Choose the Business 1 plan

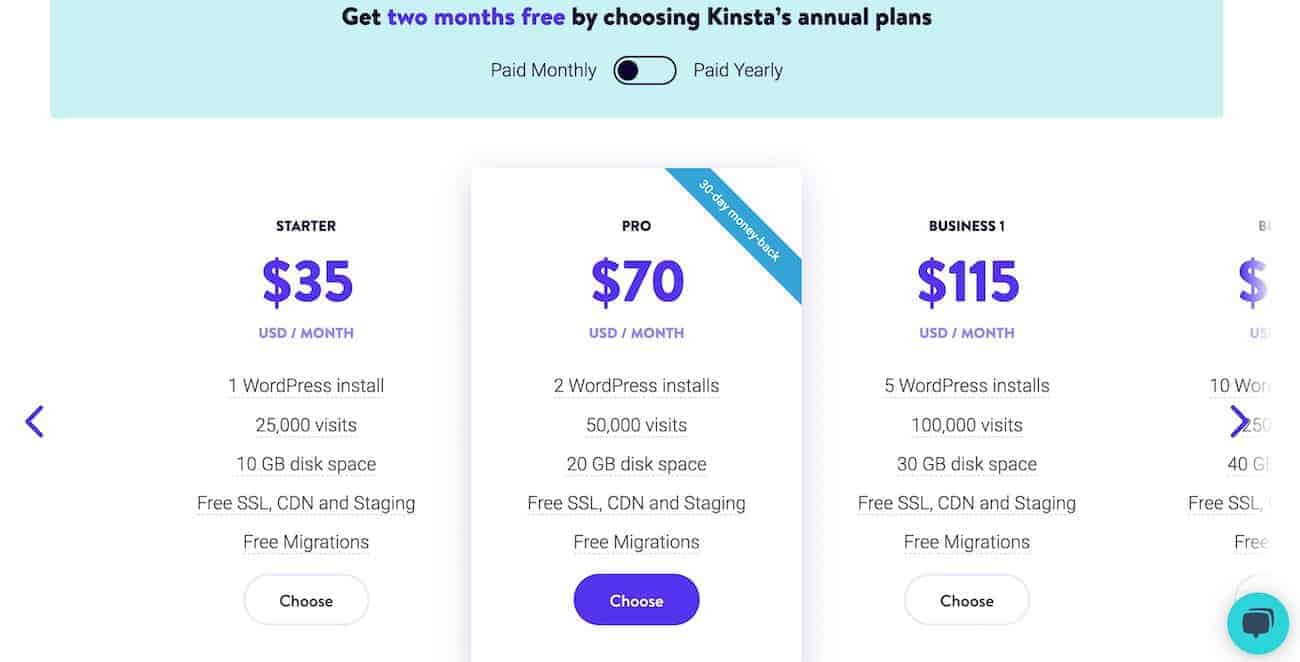[967, 600]
